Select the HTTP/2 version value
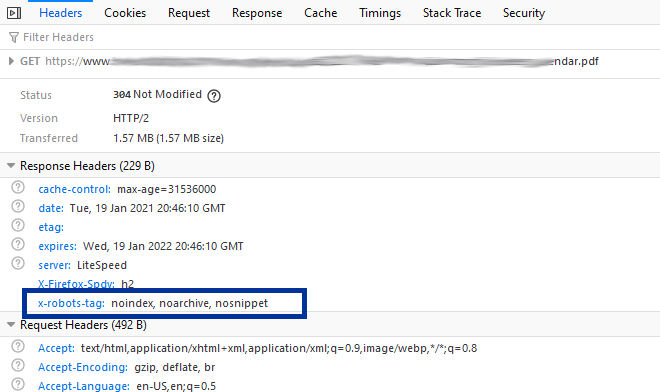 pos(131,118)
